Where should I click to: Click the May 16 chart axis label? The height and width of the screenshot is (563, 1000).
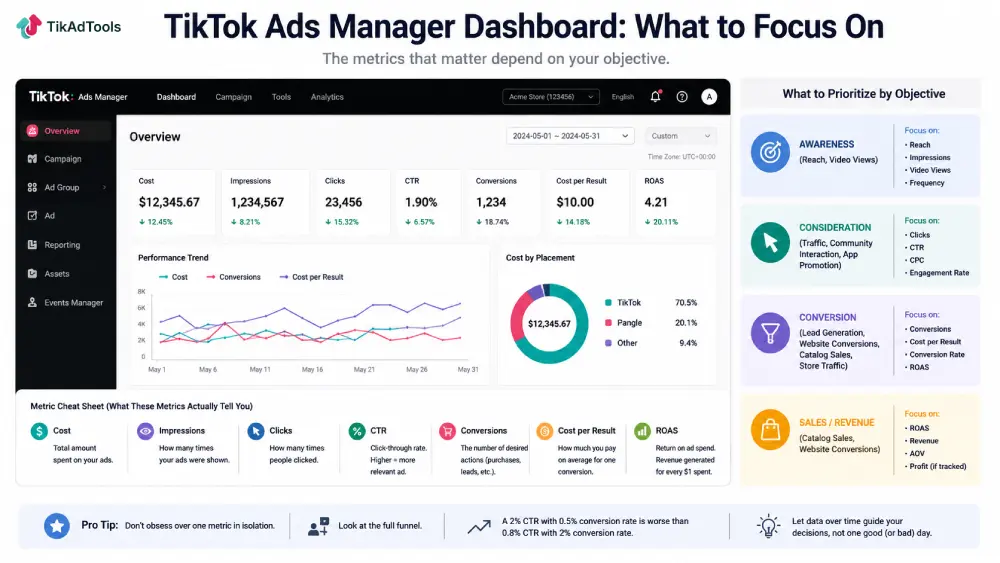(312, 369)
